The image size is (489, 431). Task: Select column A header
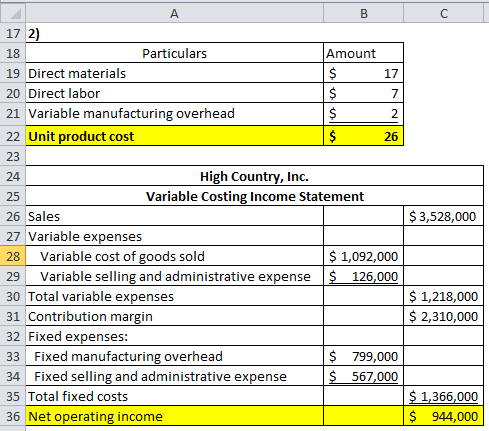coord(174,14)
